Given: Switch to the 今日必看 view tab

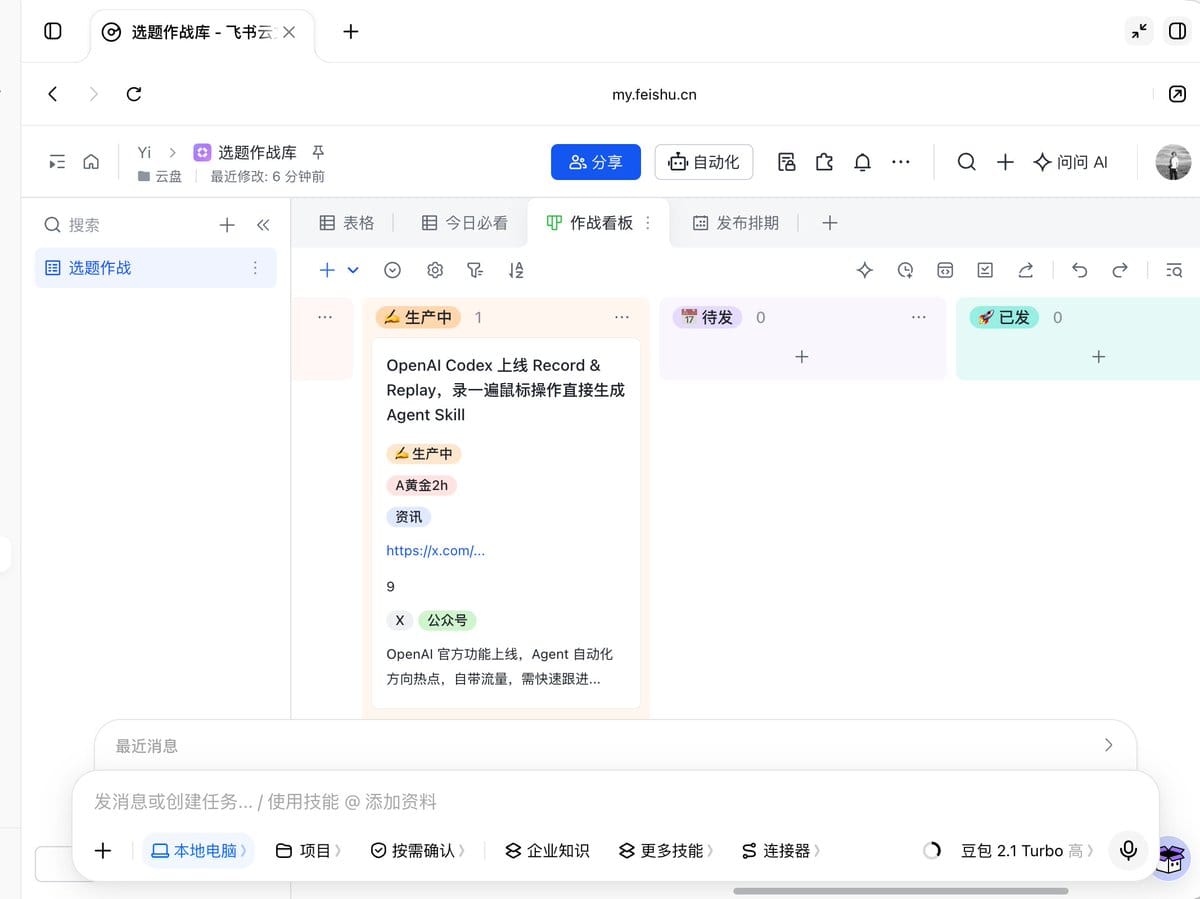Looking at the screenshot, I should (464, 223).
